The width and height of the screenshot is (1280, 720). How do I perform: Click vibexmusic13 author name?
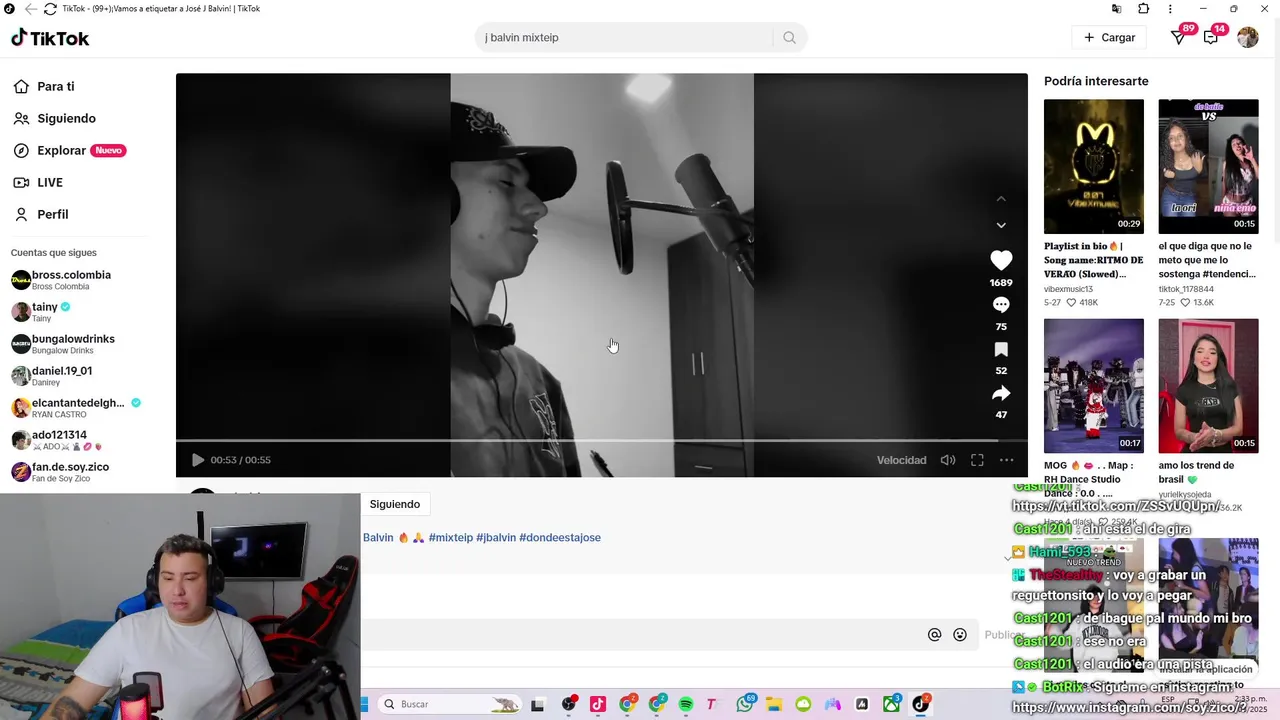click(x=1068, y=289)
